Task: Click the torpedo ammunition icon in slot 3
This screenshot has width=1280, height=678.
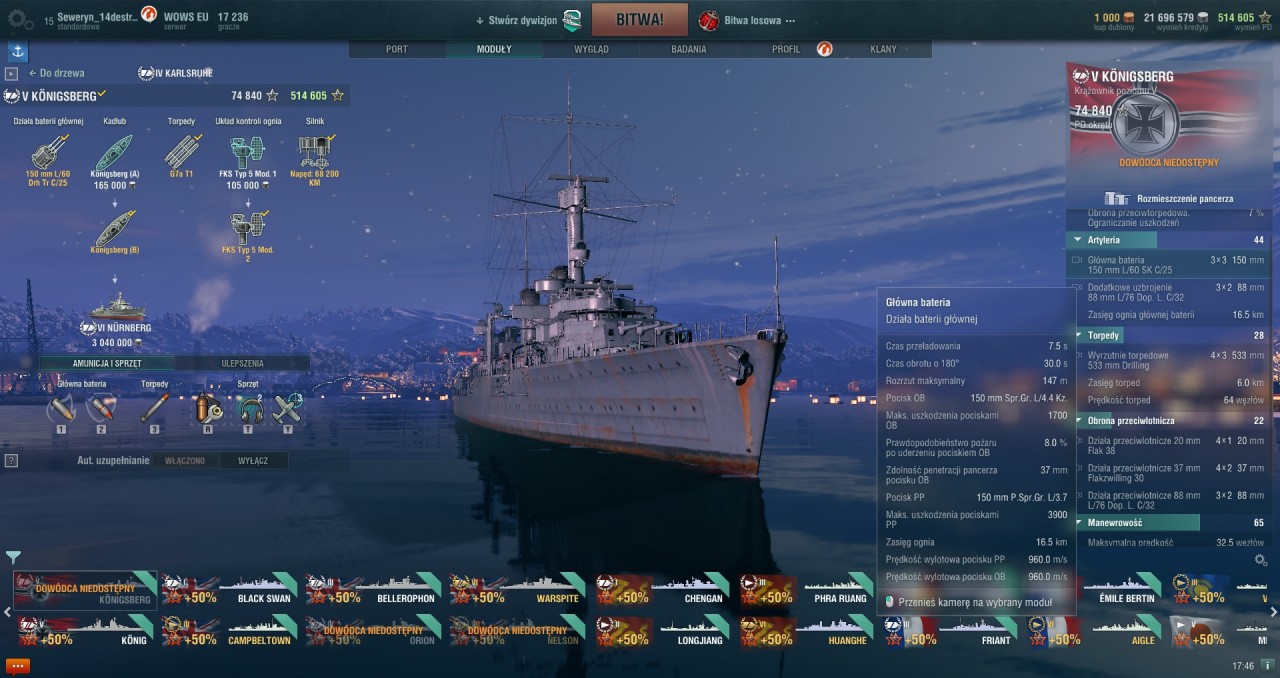Action: [x=154, y=409]
